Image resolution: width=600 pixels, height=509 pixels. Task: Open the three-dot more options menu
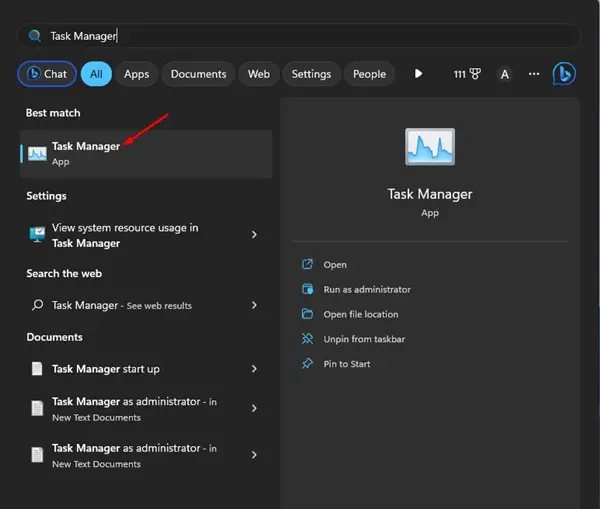534,74
